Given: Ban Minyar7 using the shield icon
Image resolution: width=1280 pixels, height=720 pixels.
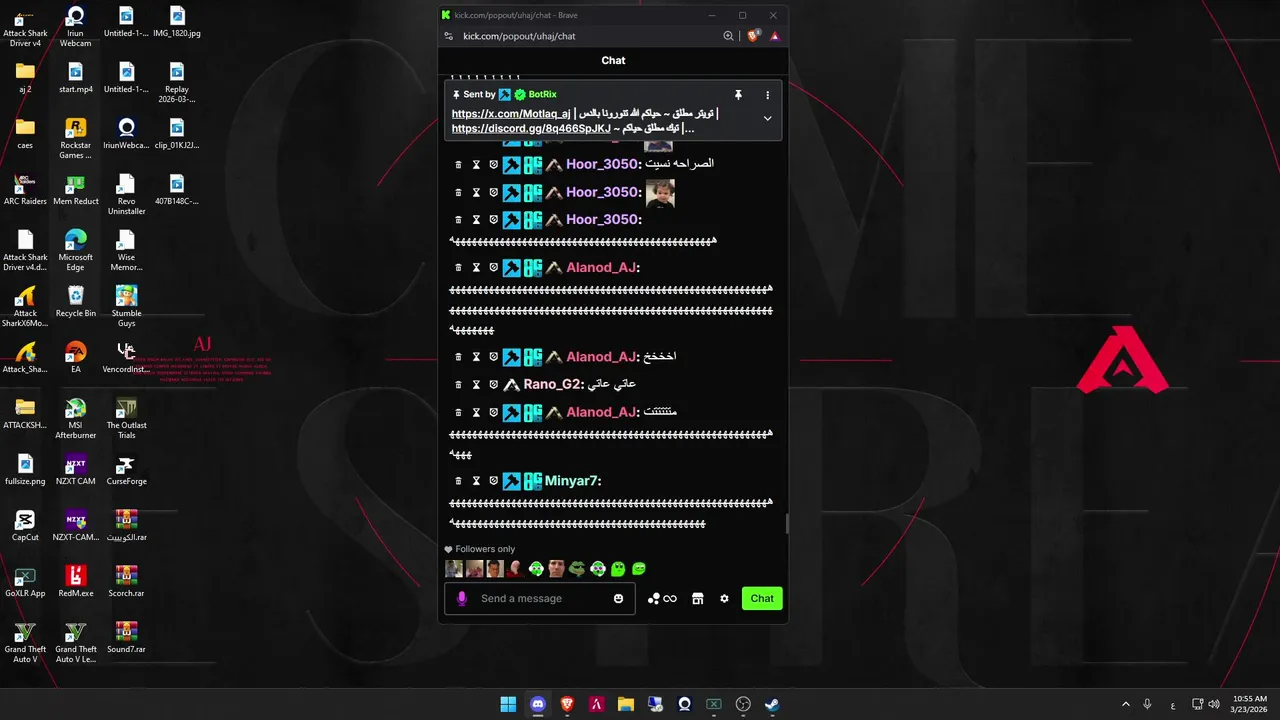Looking at the screenshot, I should pos(493,481).
